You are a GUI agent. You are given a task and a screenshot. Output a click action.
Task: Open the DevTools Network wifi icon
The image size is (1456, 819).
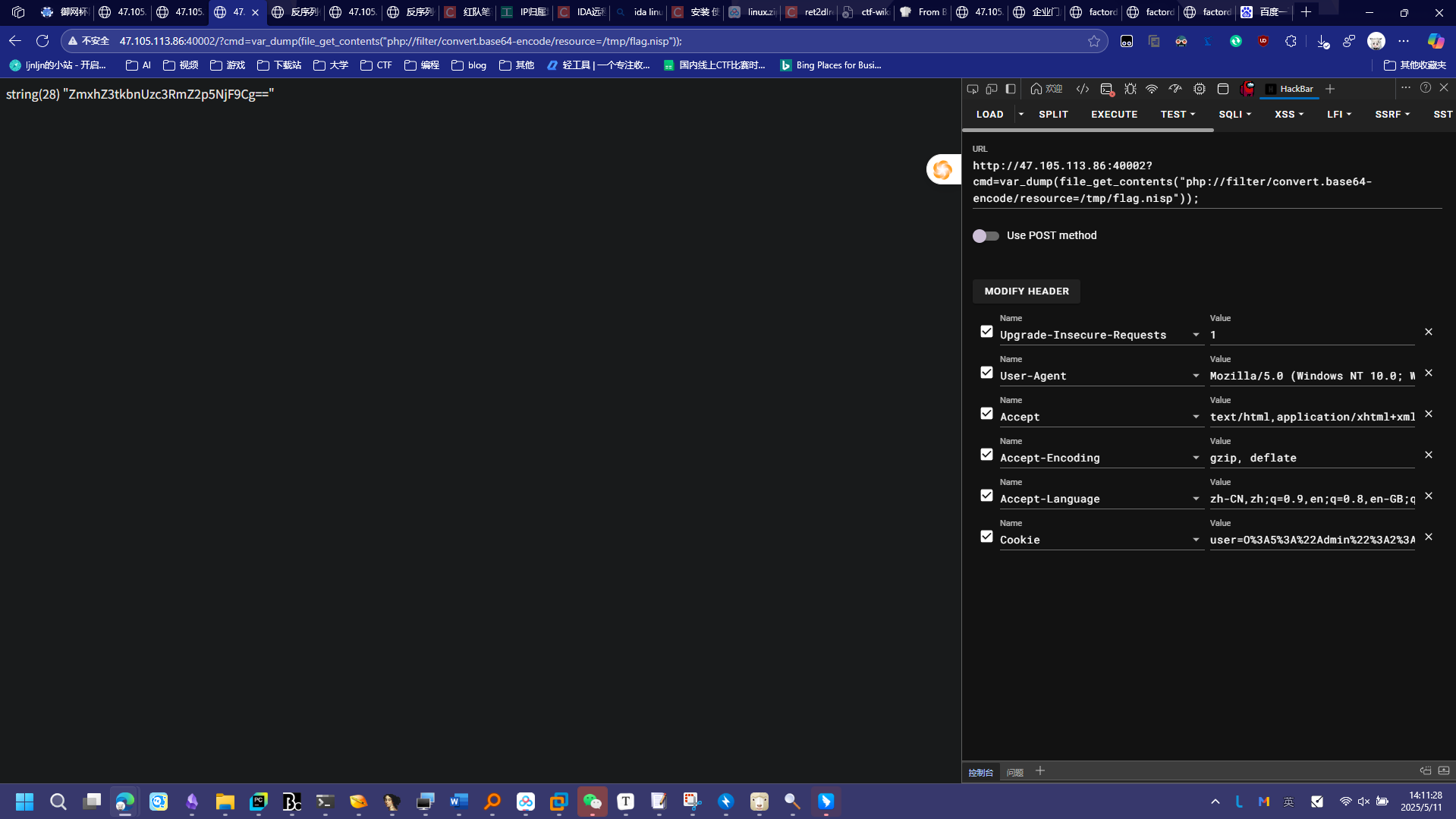click(x=1152, y=89)
